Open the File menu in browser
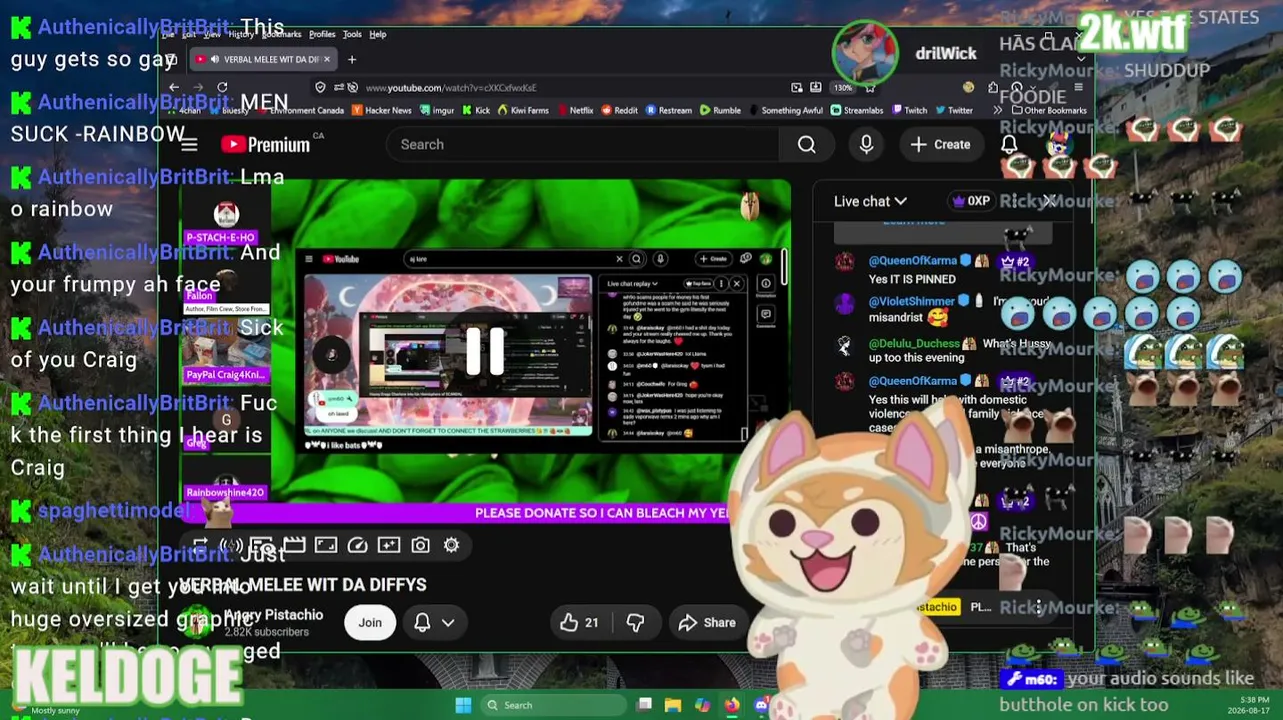Screen dimensions: 1283x720 [169, 34]
